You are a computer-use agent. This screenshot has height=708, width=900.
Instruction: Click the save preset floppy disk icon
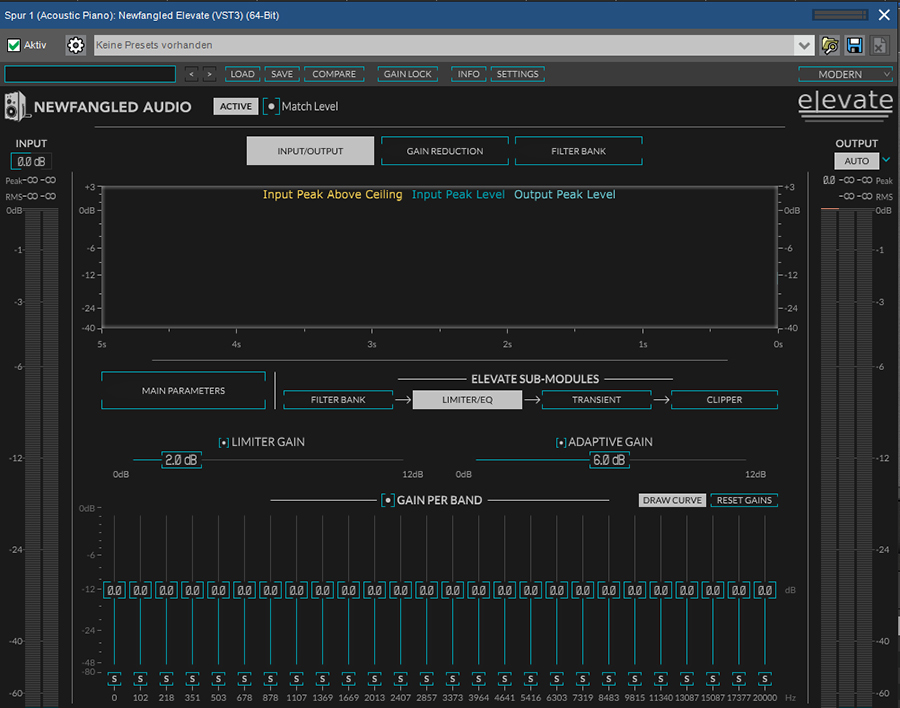(x=855, y=45)
